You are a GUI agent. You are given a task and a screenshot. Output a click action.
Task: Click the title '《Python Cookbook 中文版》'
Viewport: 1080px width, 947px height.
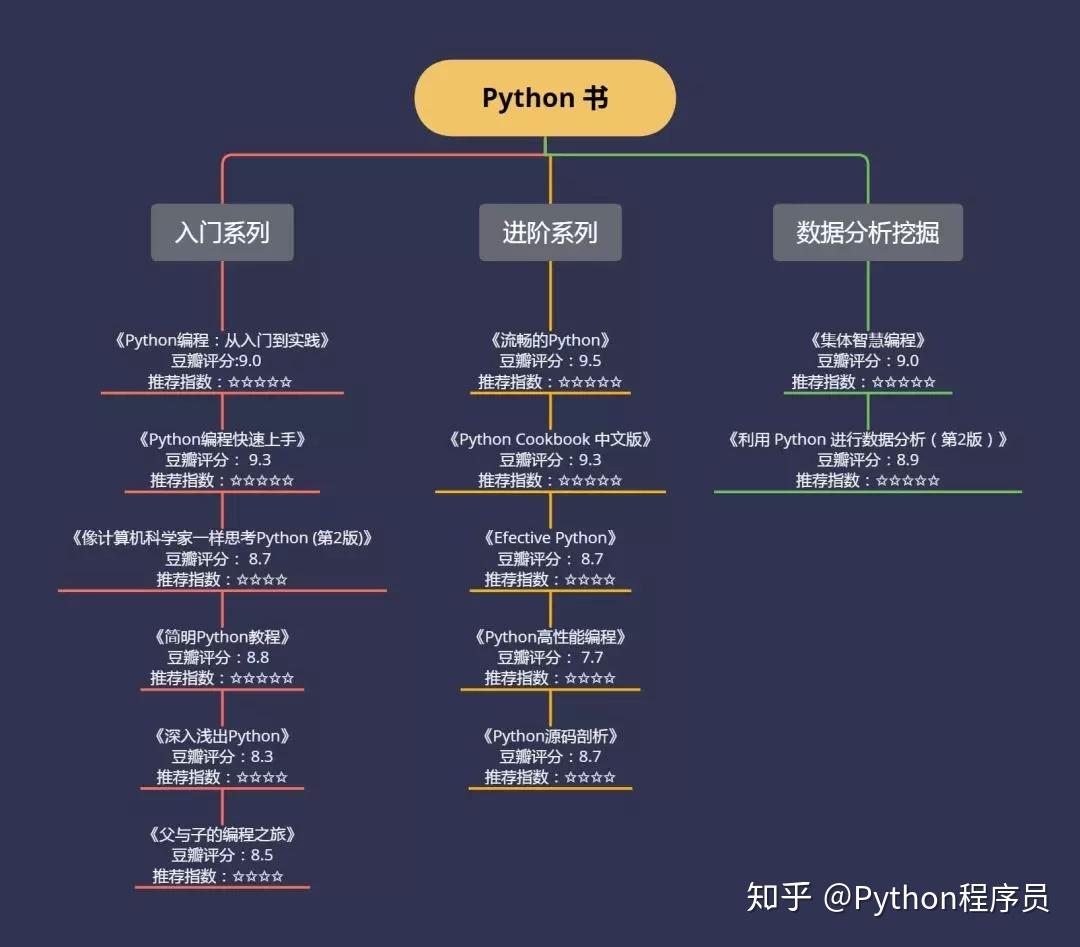tap(550, 439)
